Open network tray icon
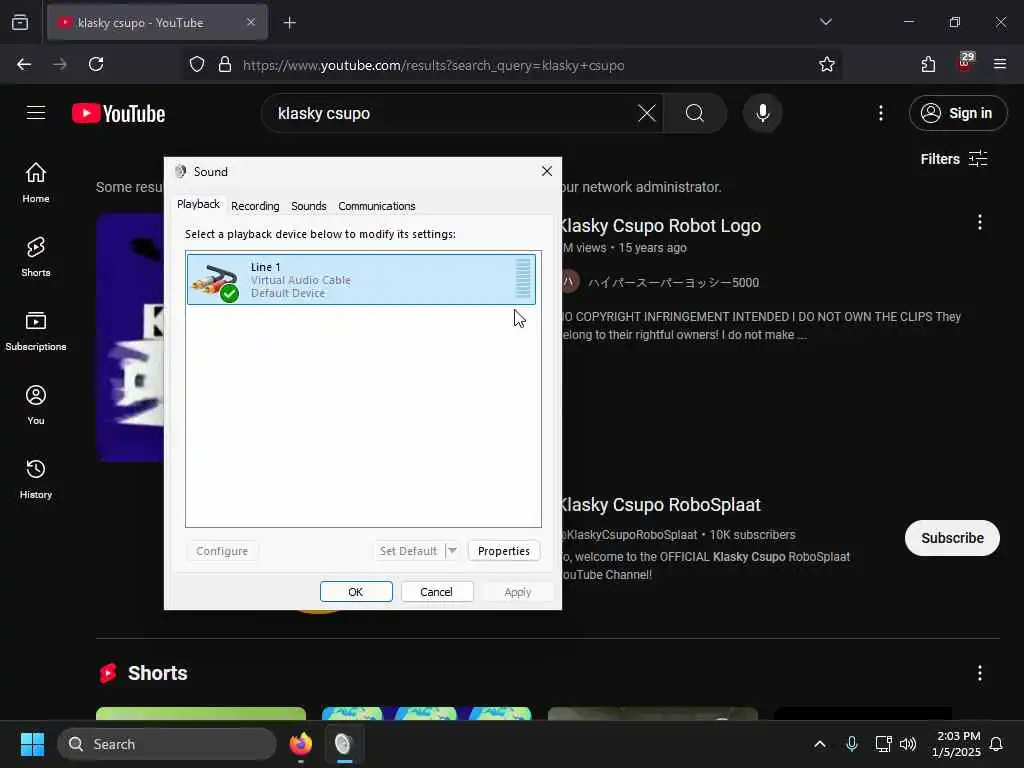 point(883,744)
